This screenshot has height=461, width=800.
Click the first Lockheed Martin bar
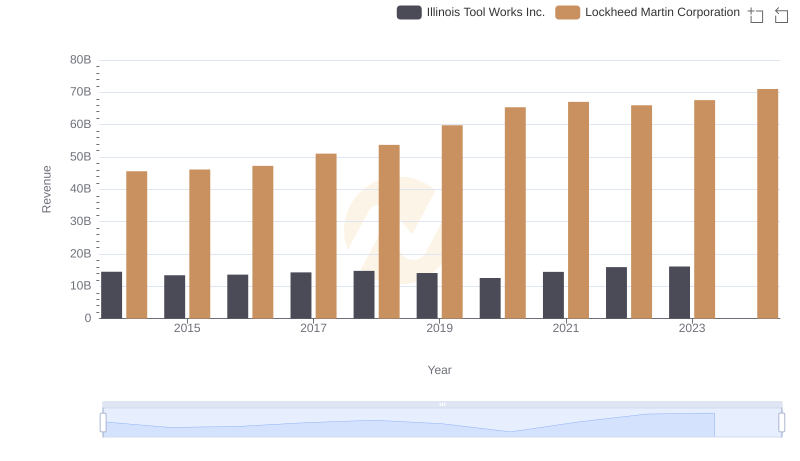137,245
